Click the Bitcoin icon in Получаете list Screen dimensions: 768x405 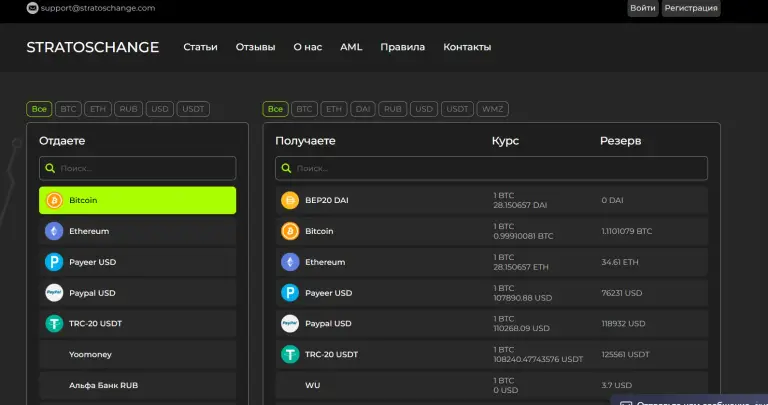(290, 231)
